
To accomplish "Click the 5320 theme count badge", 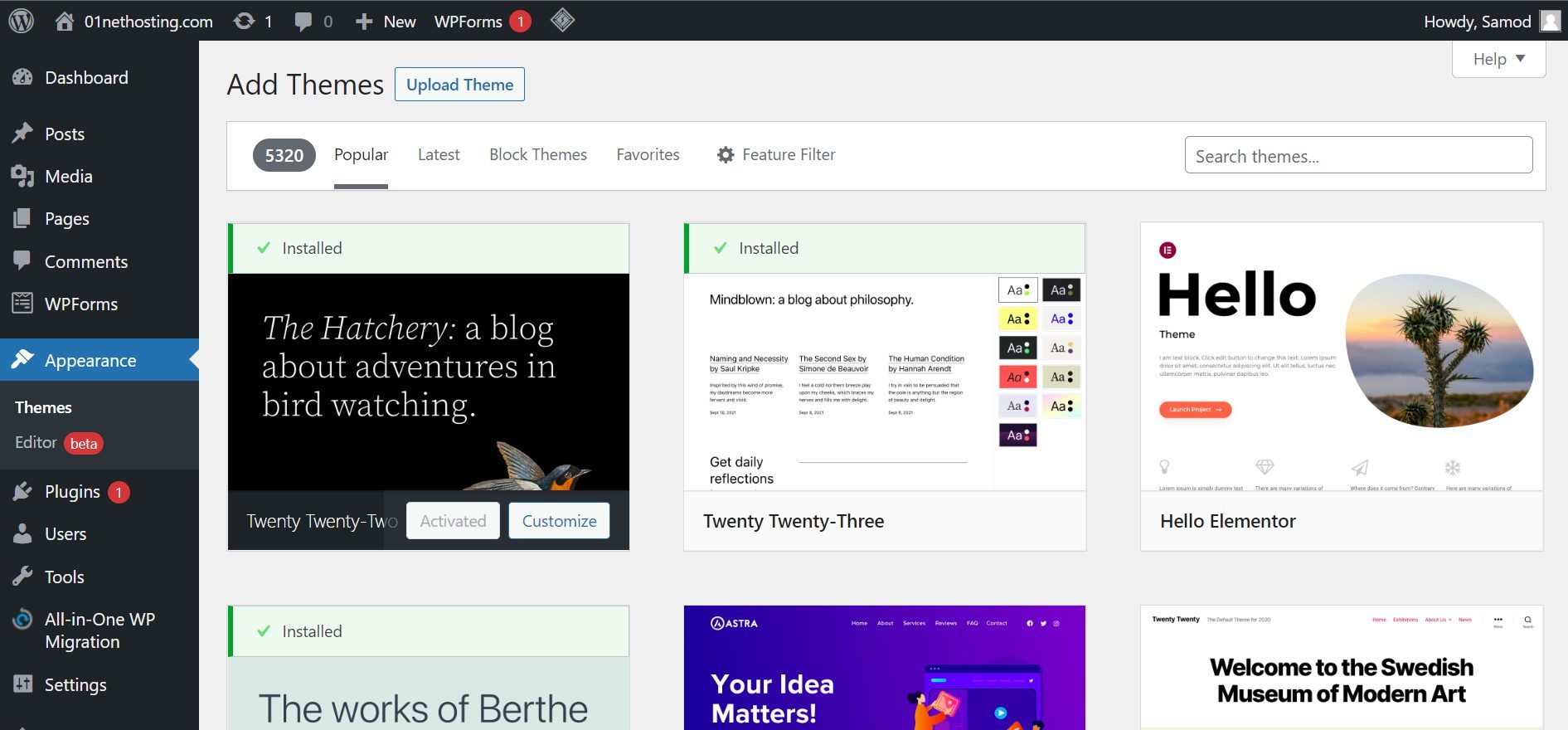I will pos(284,155).
